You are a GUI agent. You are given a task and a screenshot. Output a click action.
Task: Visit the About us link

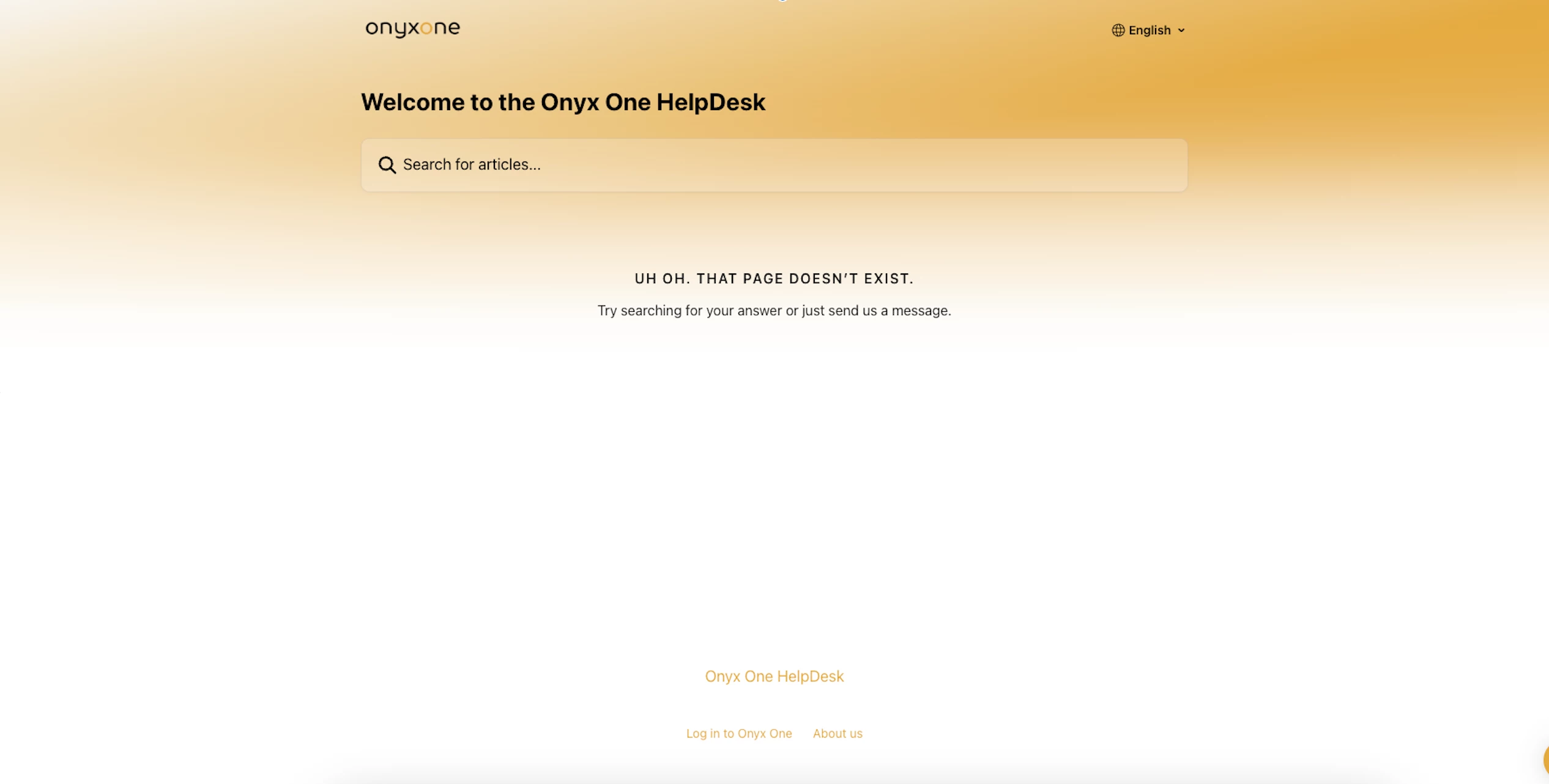point(838,733)
